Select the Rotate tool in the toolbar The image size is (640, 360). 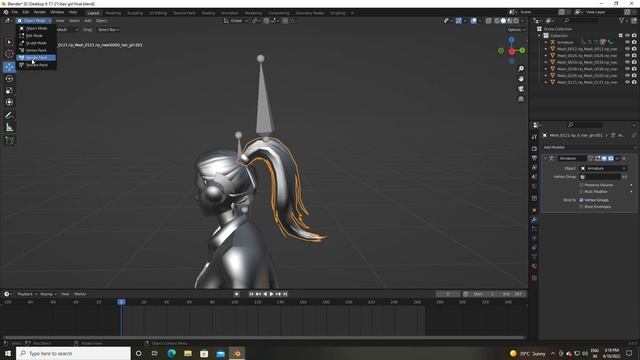9,79
